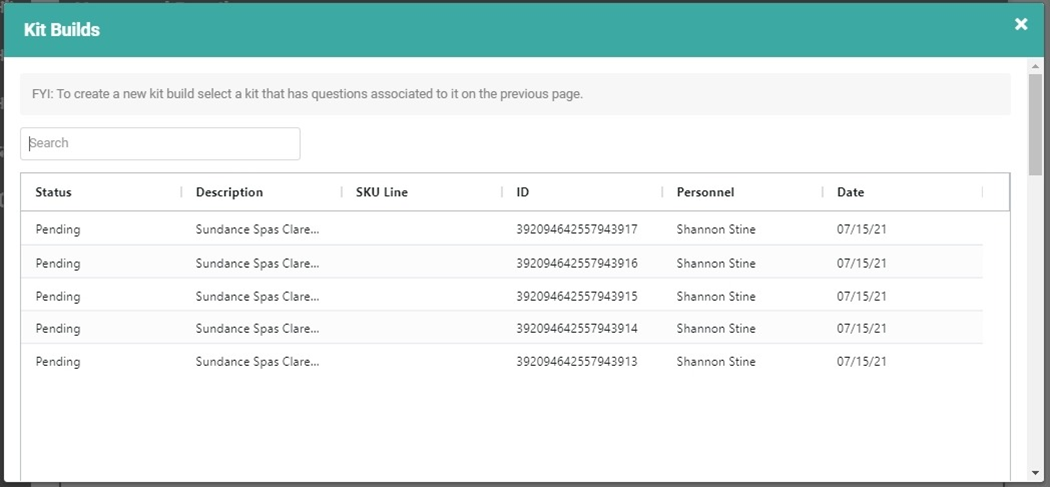Click the scrollbar up arrow

point(1035,65)
